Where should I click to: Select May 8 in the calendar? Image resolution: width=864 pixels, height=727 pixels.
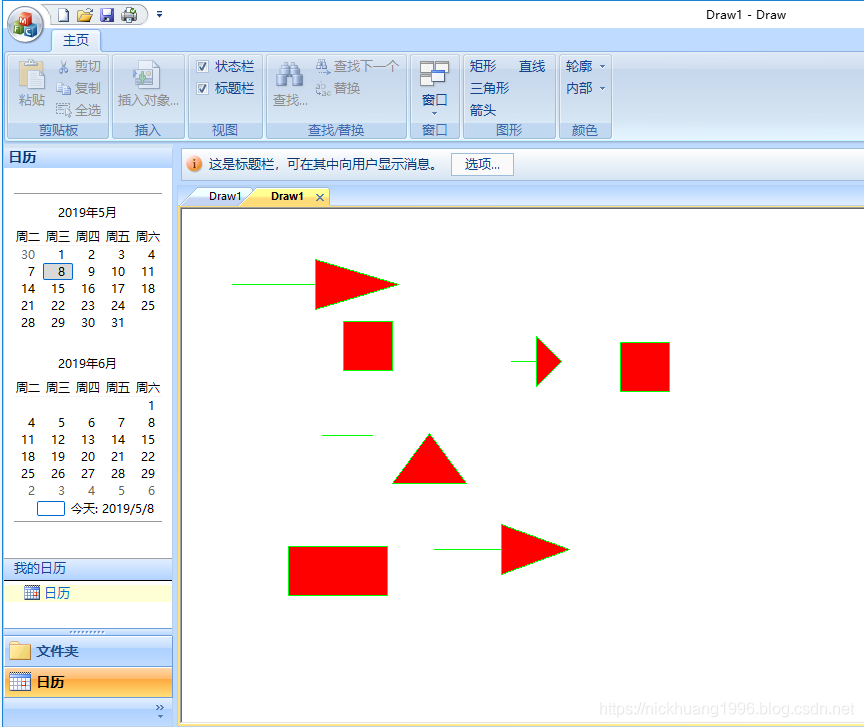tap(58, 271)
